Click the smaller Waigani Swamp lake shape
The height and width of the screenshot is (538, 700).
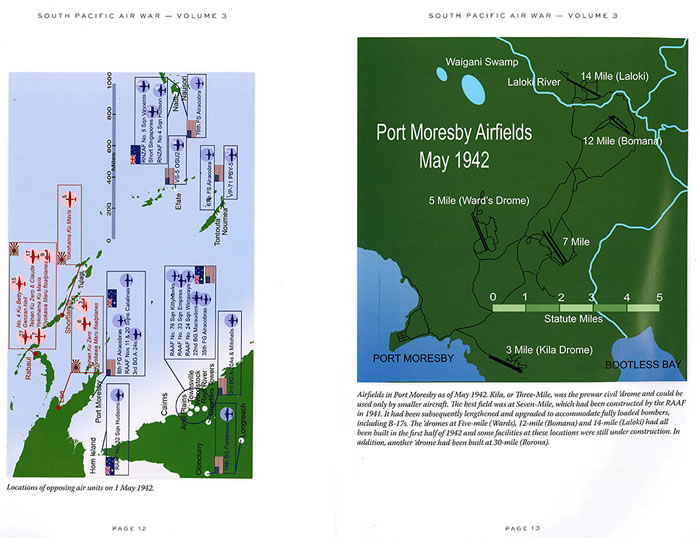click(441, 74)
